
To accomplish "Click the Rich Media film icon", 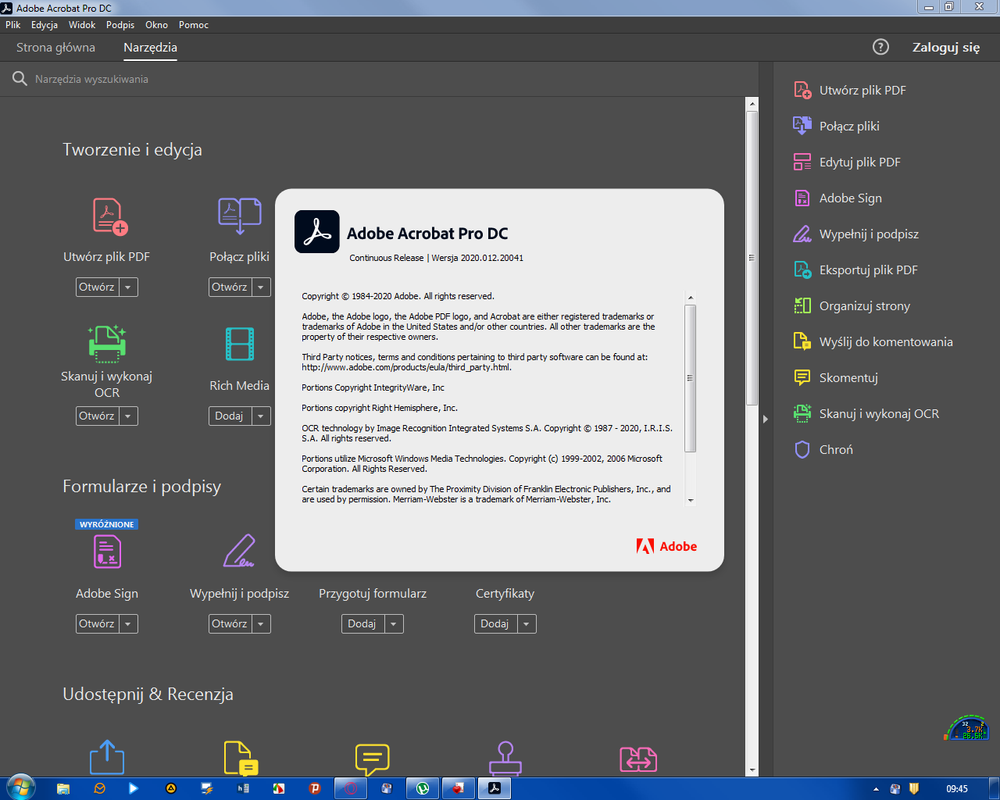I will tap(240, 344).
